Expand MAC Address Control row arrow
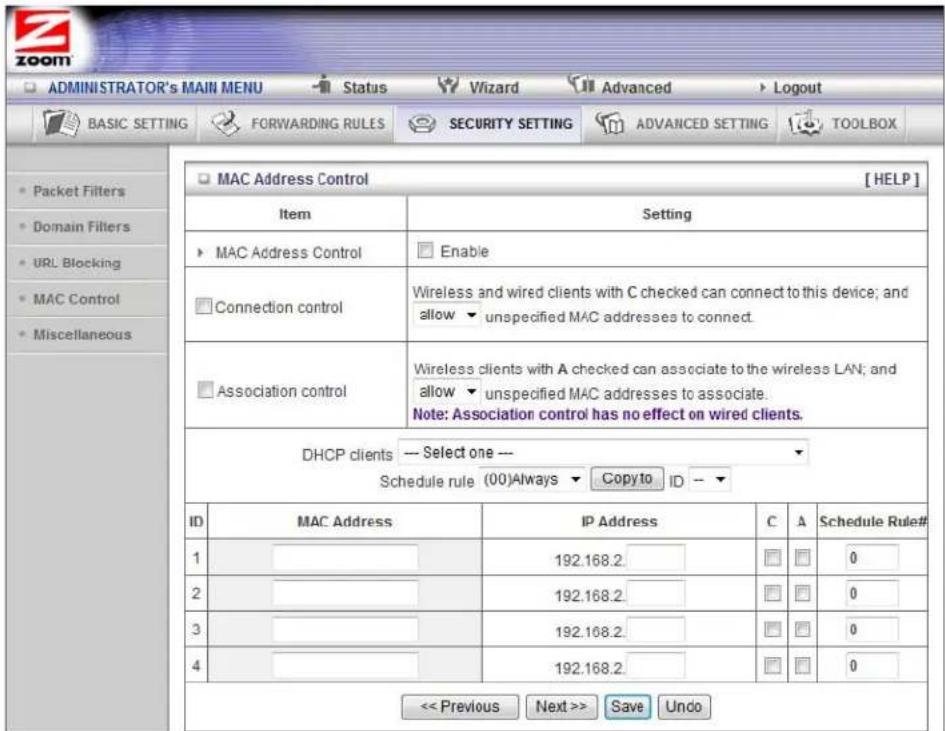This screenshot has width=945, height=731. click(x=201, y=253)
